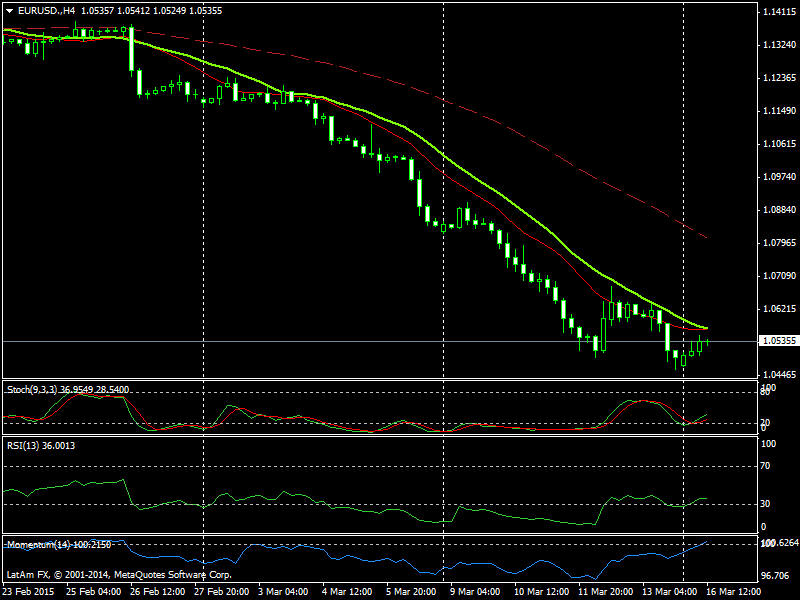Viewport: 800px width, 600px height.
Task: Click the 1.08884 price scale label
Action: (x=777, y=210)
